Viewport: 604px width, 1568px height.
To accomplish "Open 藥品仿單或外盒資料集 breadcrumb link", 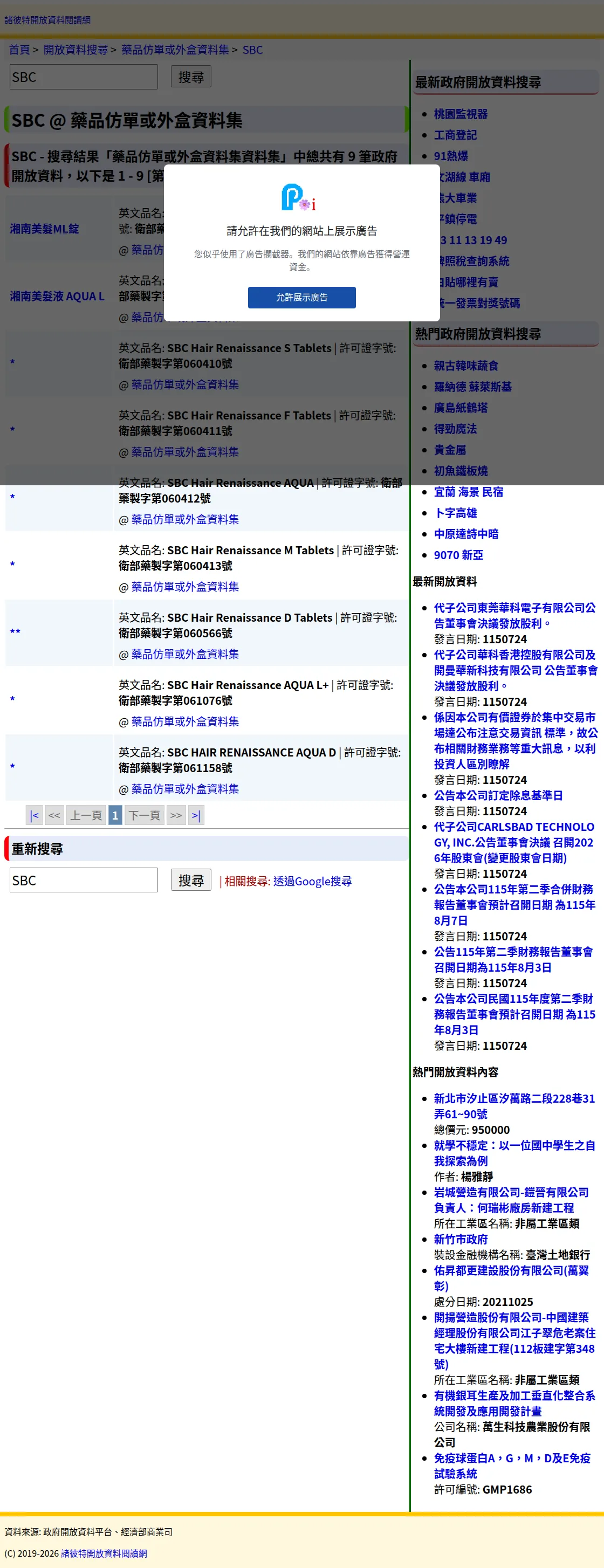I will pos(175,50).
